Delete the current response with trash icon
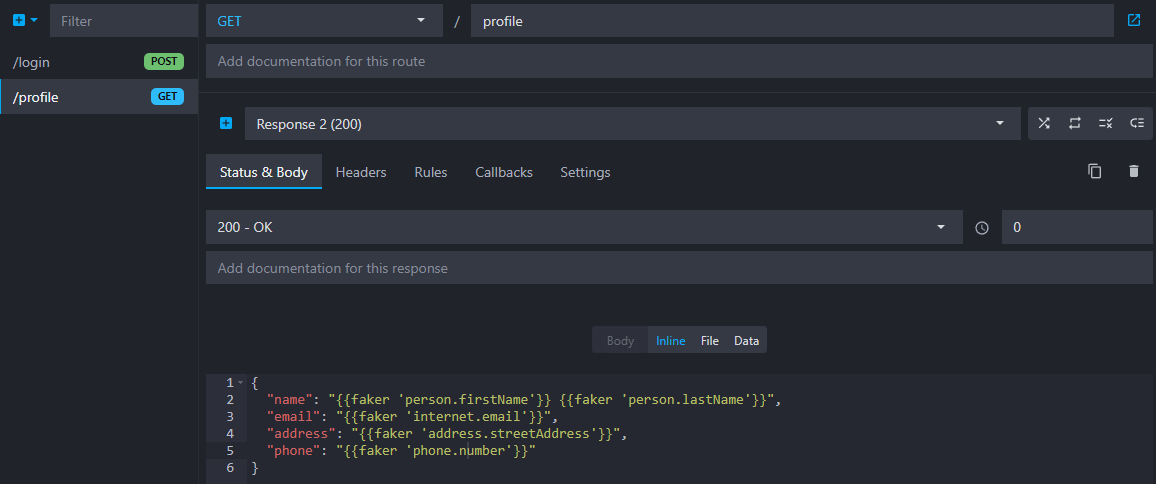The image size is (1156, 484). tap(1133, 171)
